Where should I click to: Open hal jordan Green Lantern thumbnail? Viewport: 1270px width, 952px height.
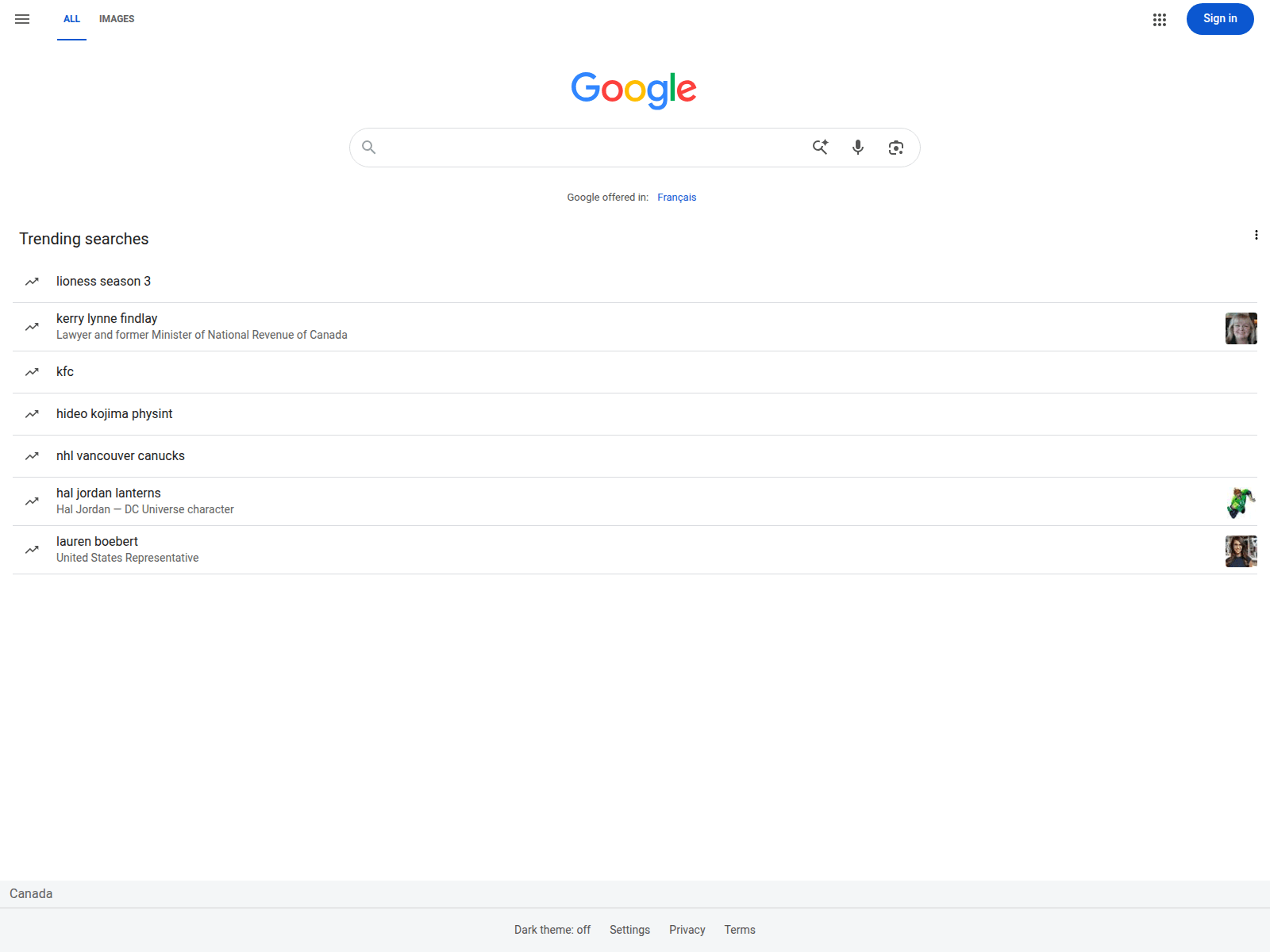click(1241, 503)
